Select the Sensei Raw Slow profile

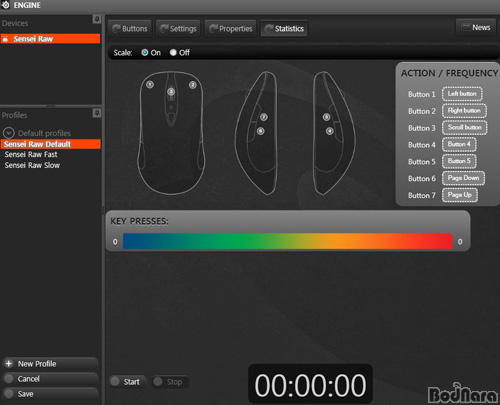pyautogui.click(x=32, y=165)
